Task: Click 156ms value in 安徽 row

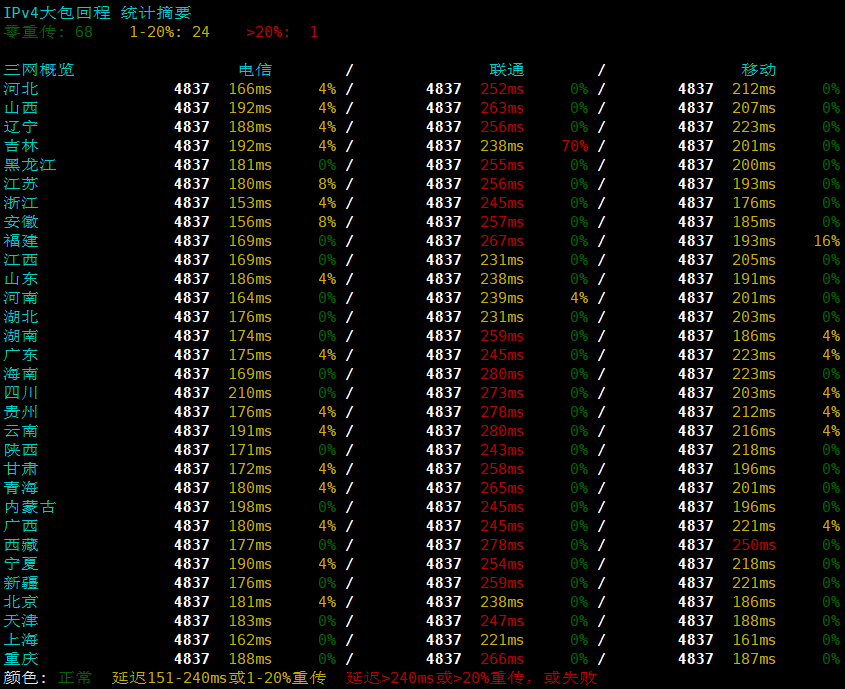Action: point(250,222)
